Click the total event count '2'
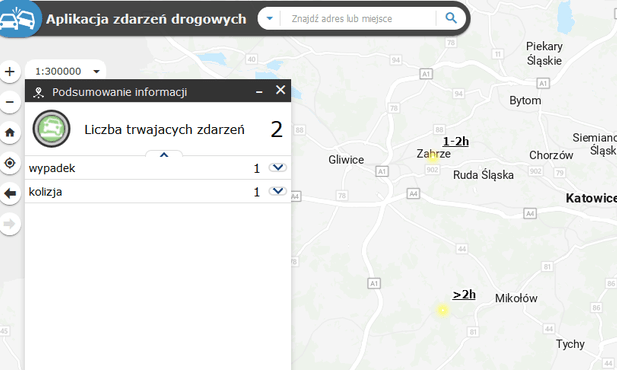The image size is (617, 370). (x=277, y=130)
